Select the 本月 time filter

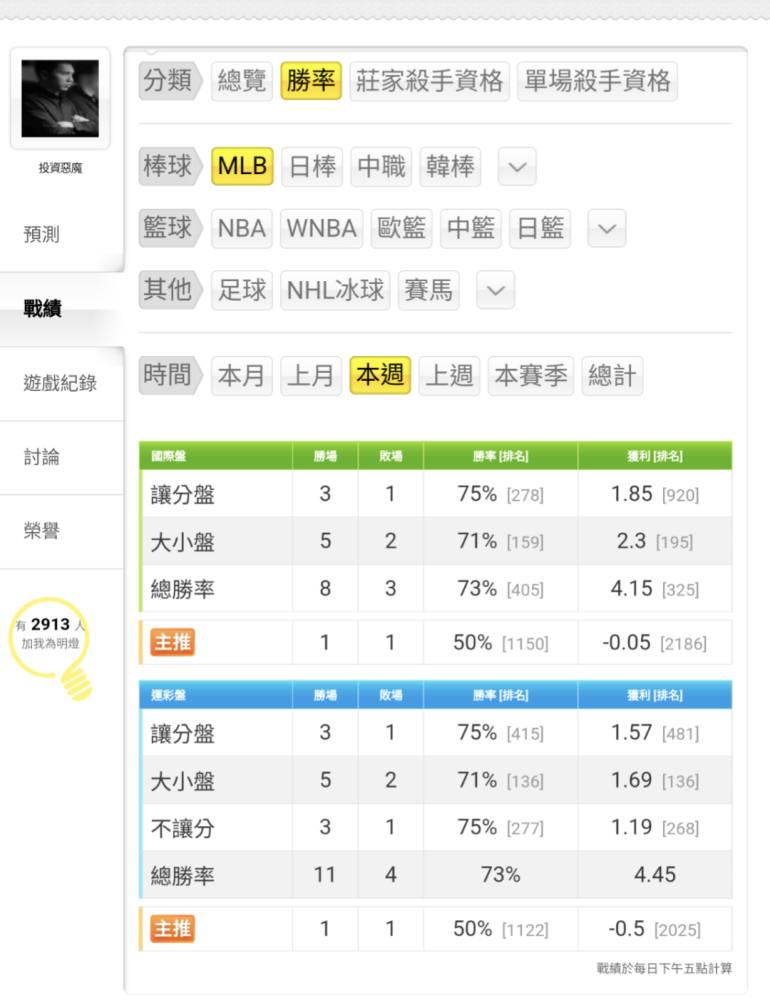point(242,376)
